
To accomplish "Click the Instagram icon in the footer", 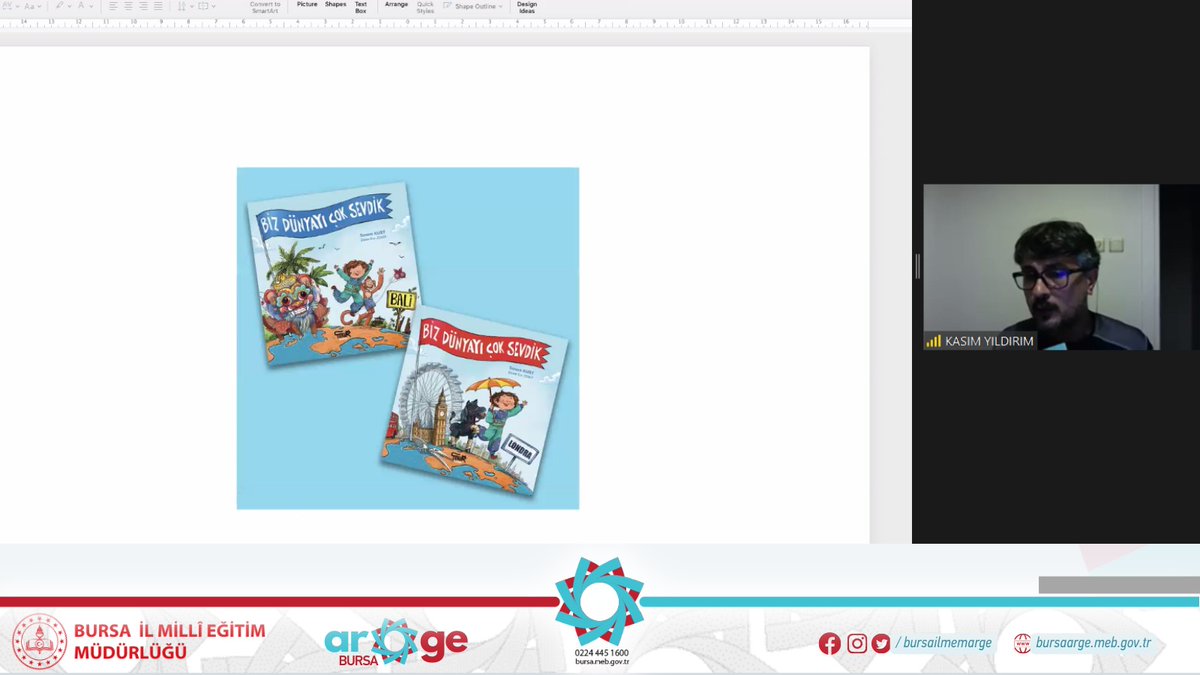I will click(x=857, y=644).
